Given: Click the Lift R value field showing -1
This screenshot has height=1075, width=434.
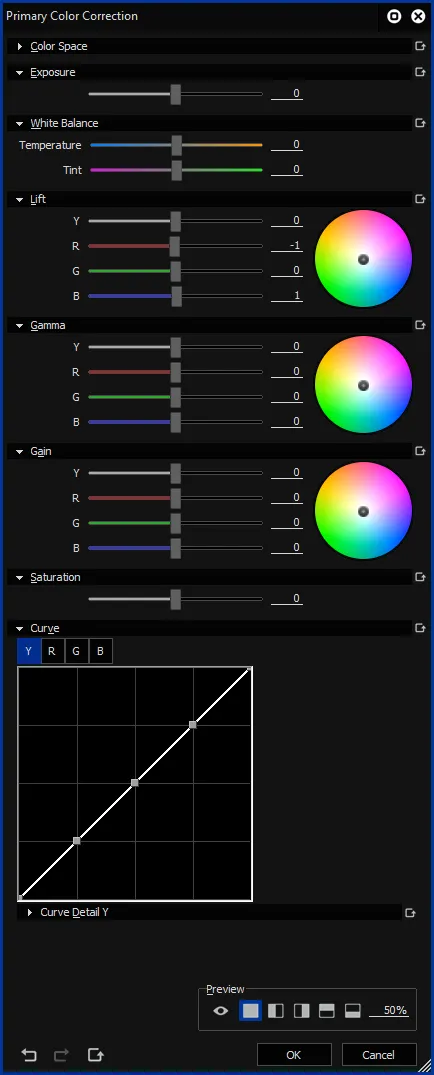Looking at the screenshot, I should click(287, 245).
